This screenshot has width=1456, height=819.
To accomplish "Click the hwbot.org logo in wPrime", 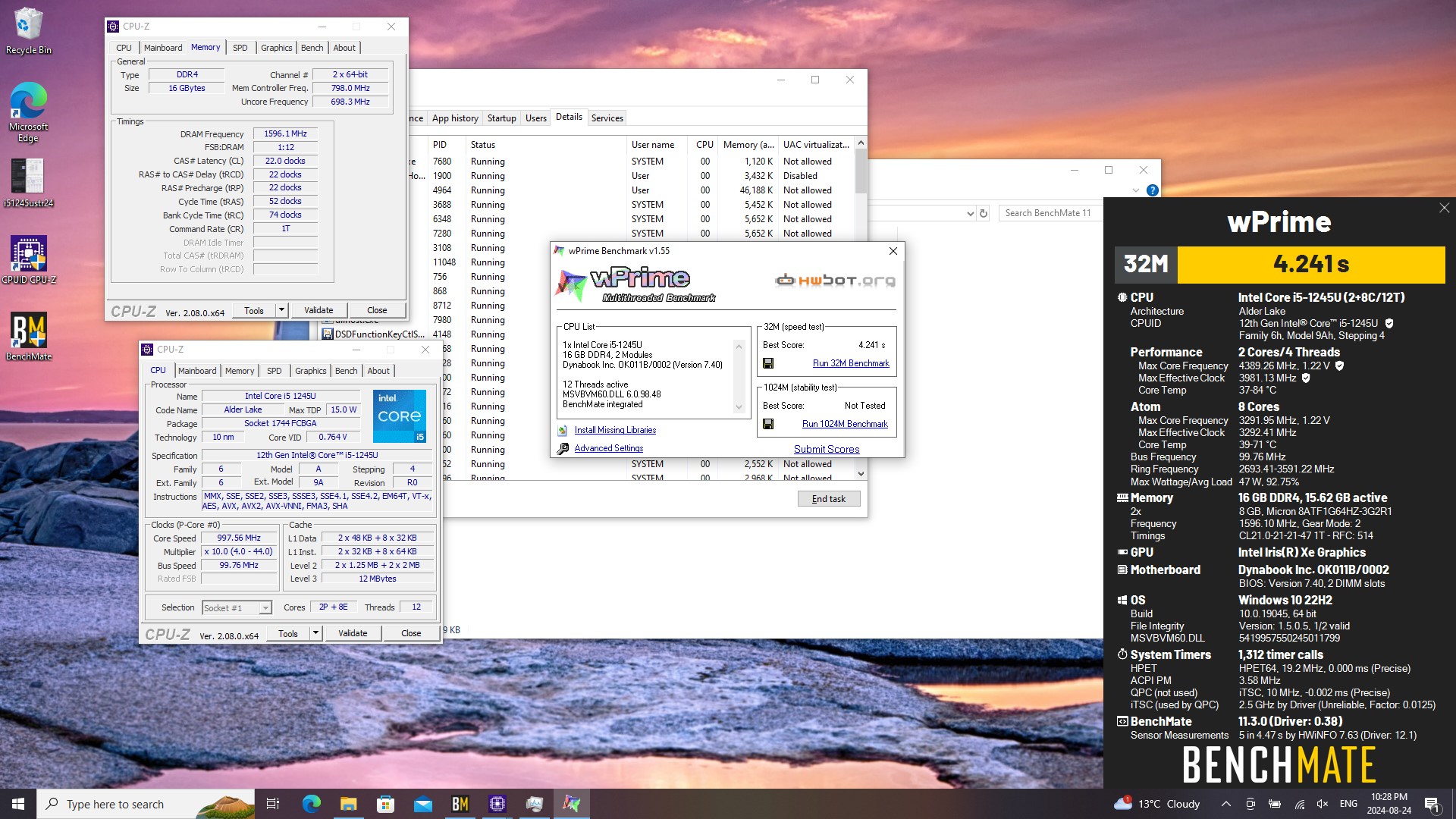I will coord(835,281).
